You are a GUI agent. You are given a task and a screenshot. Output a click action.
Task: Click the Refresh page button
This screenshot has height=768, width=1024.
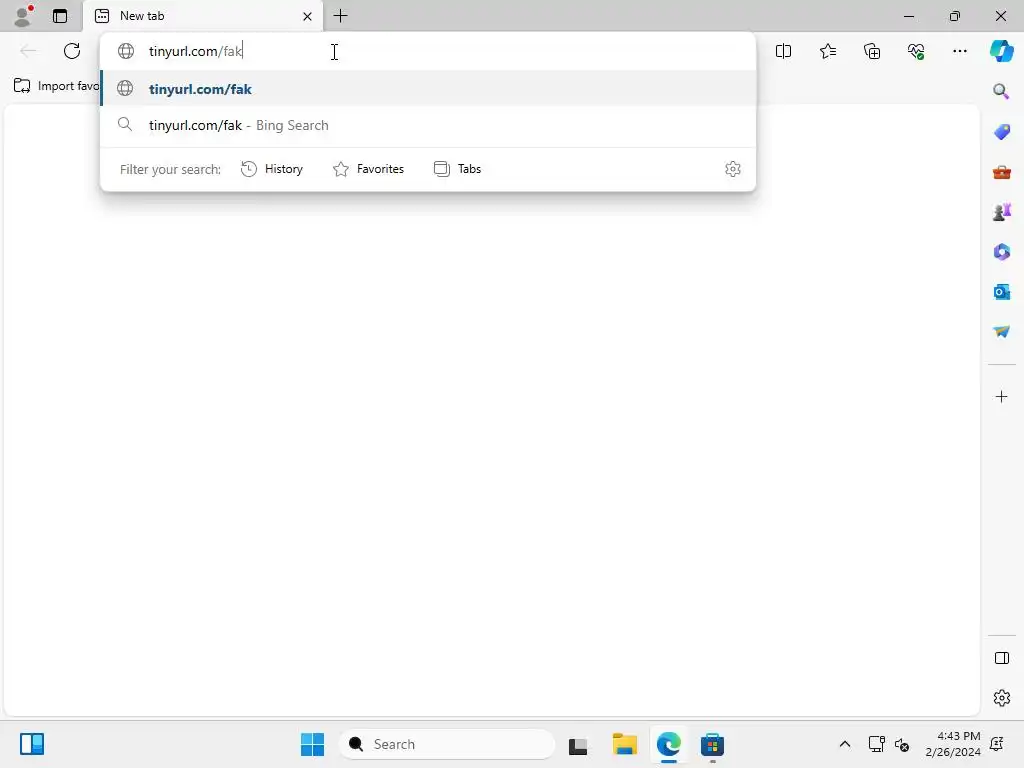[72, 51]
